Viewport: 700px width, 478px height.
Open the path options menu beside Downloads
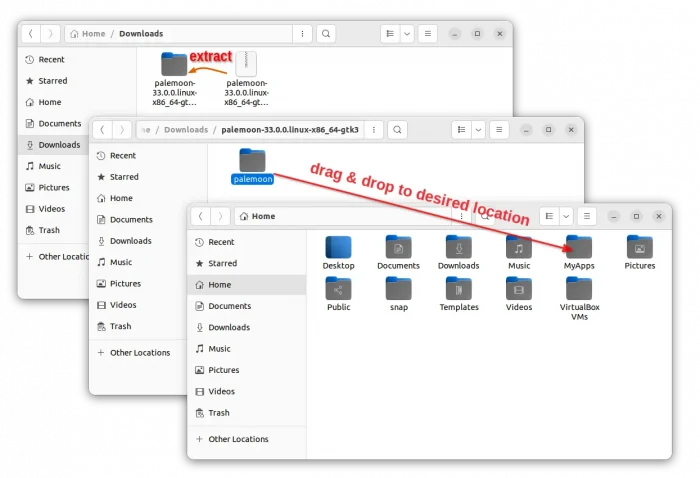tap(304, 34)
